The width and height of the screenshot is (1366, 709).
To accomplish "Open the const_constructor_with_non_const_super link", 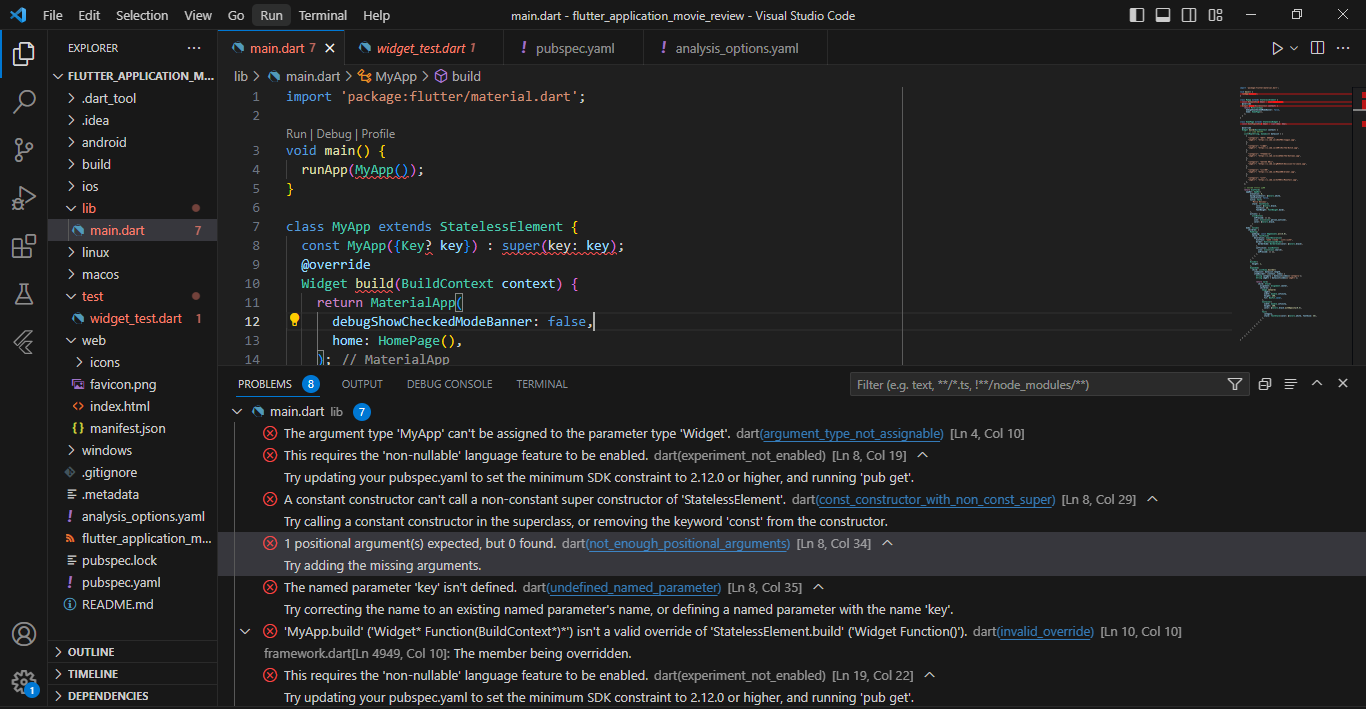I will click(x=936, y=499).
